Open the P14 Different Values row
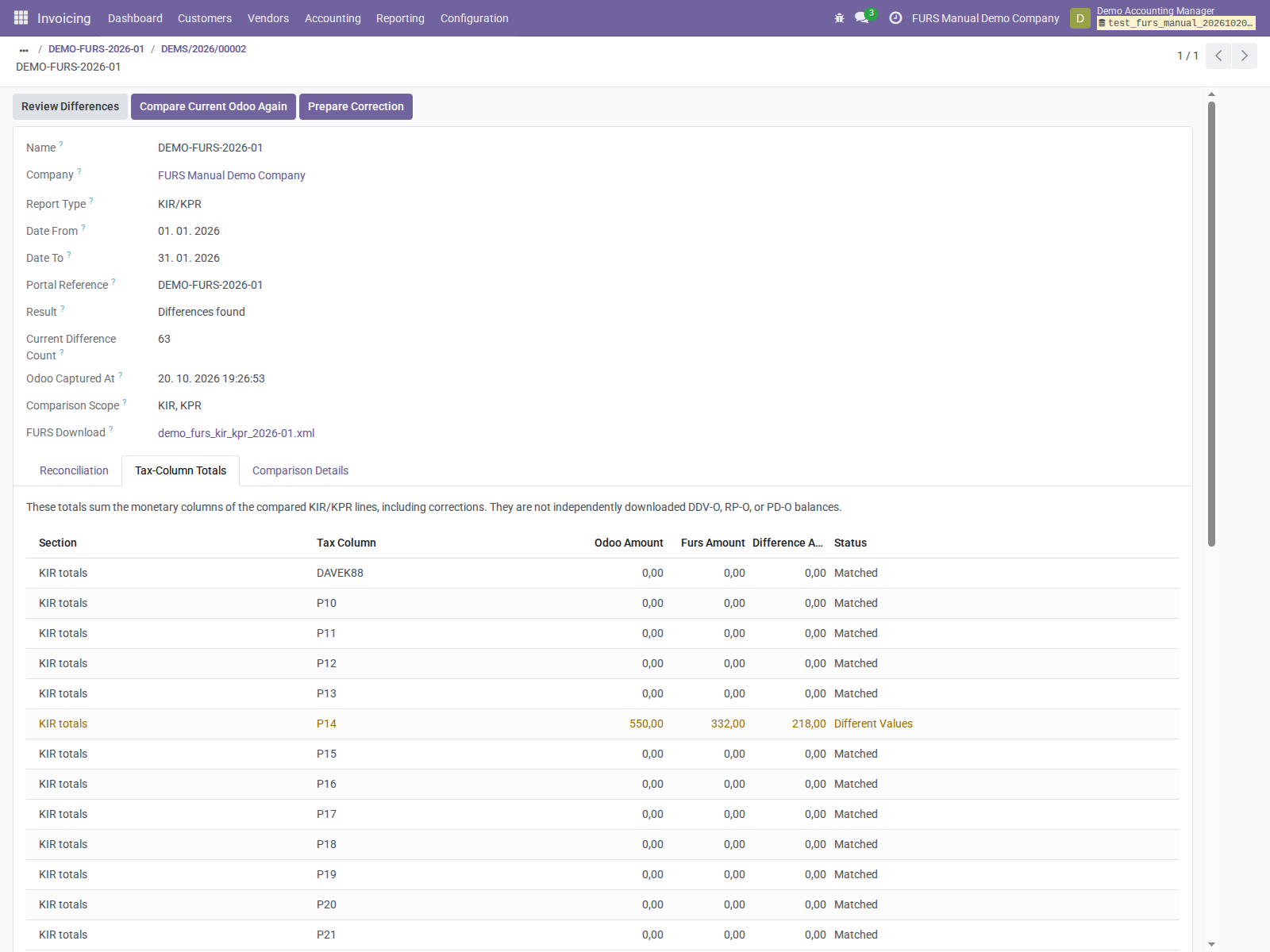 coord(602,724)
